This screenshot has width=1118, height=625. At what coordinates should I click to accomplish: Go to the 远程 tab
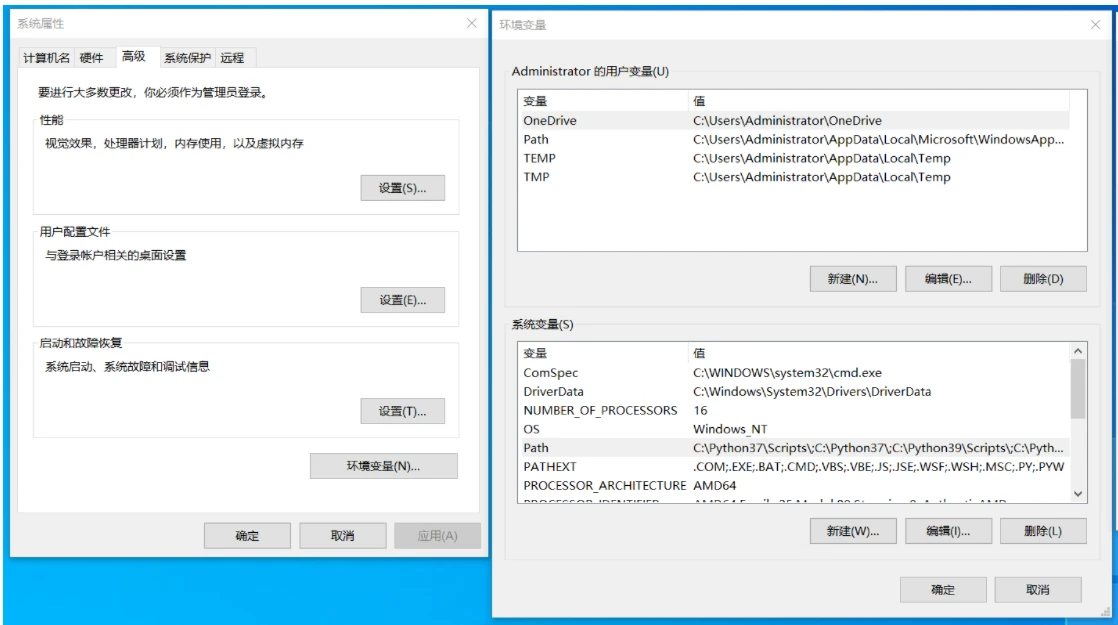(233, 58)
